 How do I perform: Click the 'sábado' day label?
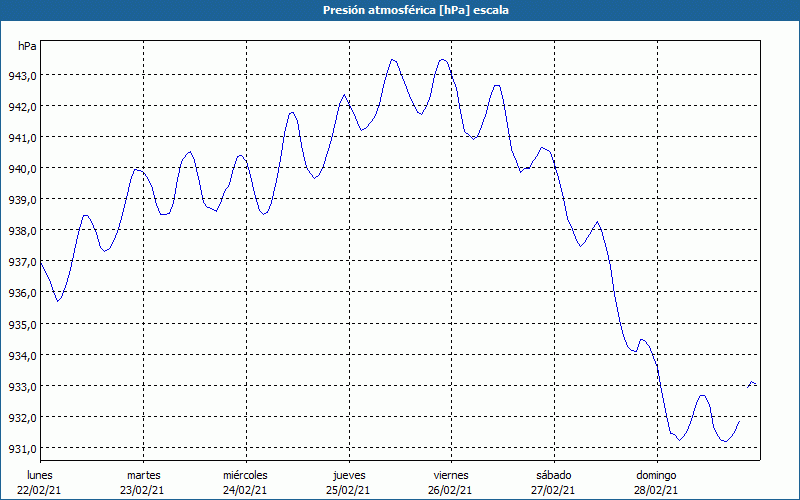[x=554, y=475]
